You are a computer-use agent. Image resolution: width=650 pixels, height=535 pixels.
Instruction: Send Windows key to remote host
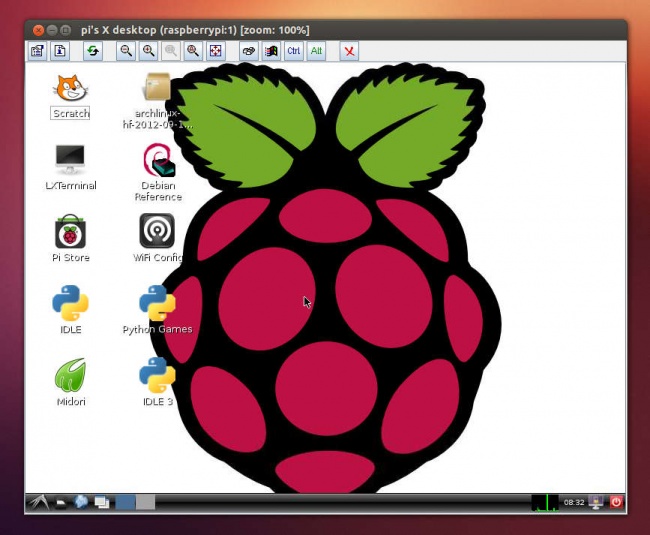(x=271, y=51)
